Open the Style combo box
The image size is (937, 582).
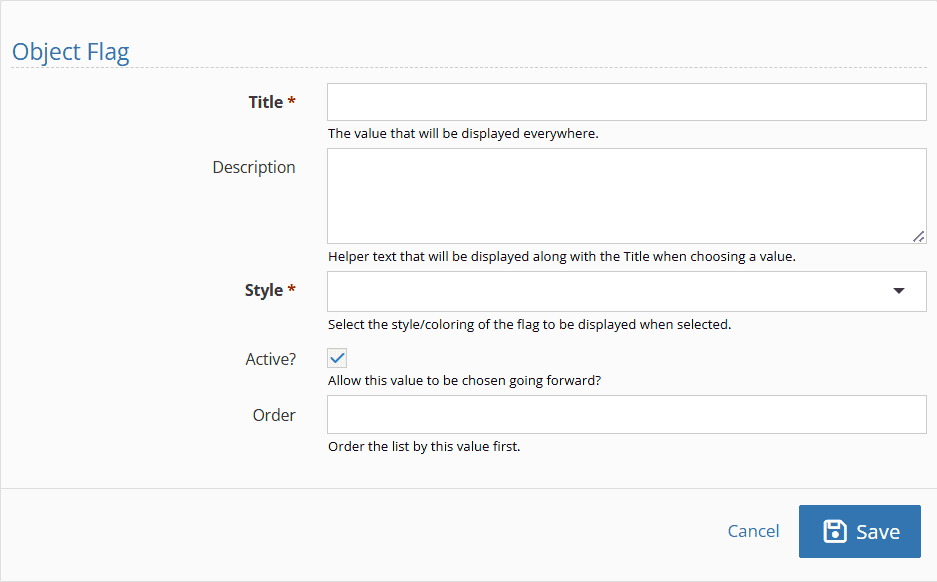point(627,292)
